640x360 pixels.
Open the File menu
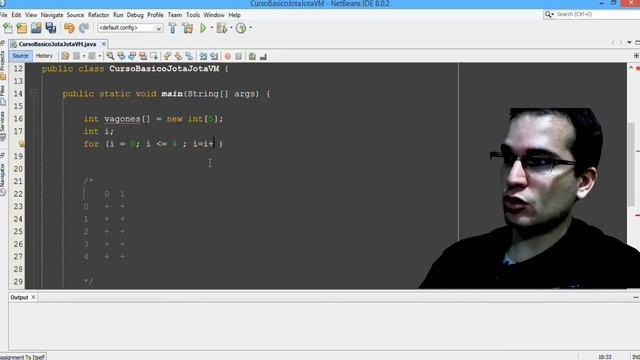pyautogui.click(x=4, y=15)
